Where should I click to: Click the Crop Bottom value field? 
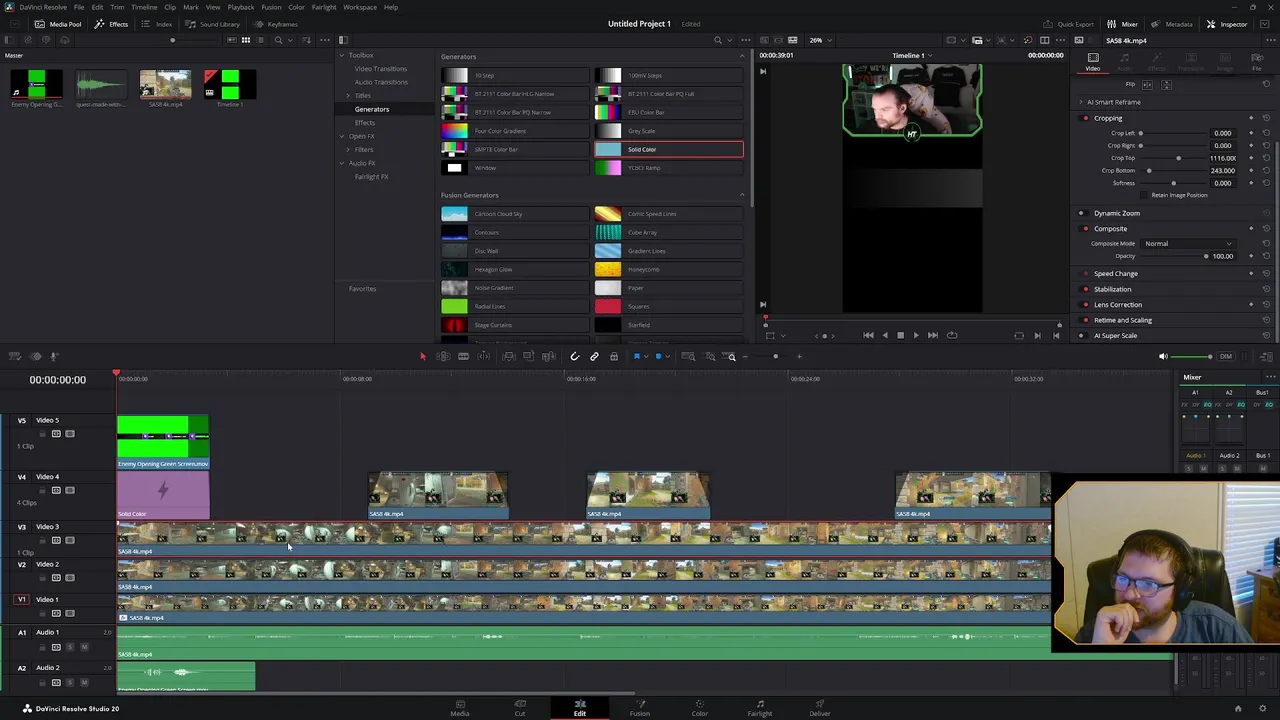tap(1222, 170)
